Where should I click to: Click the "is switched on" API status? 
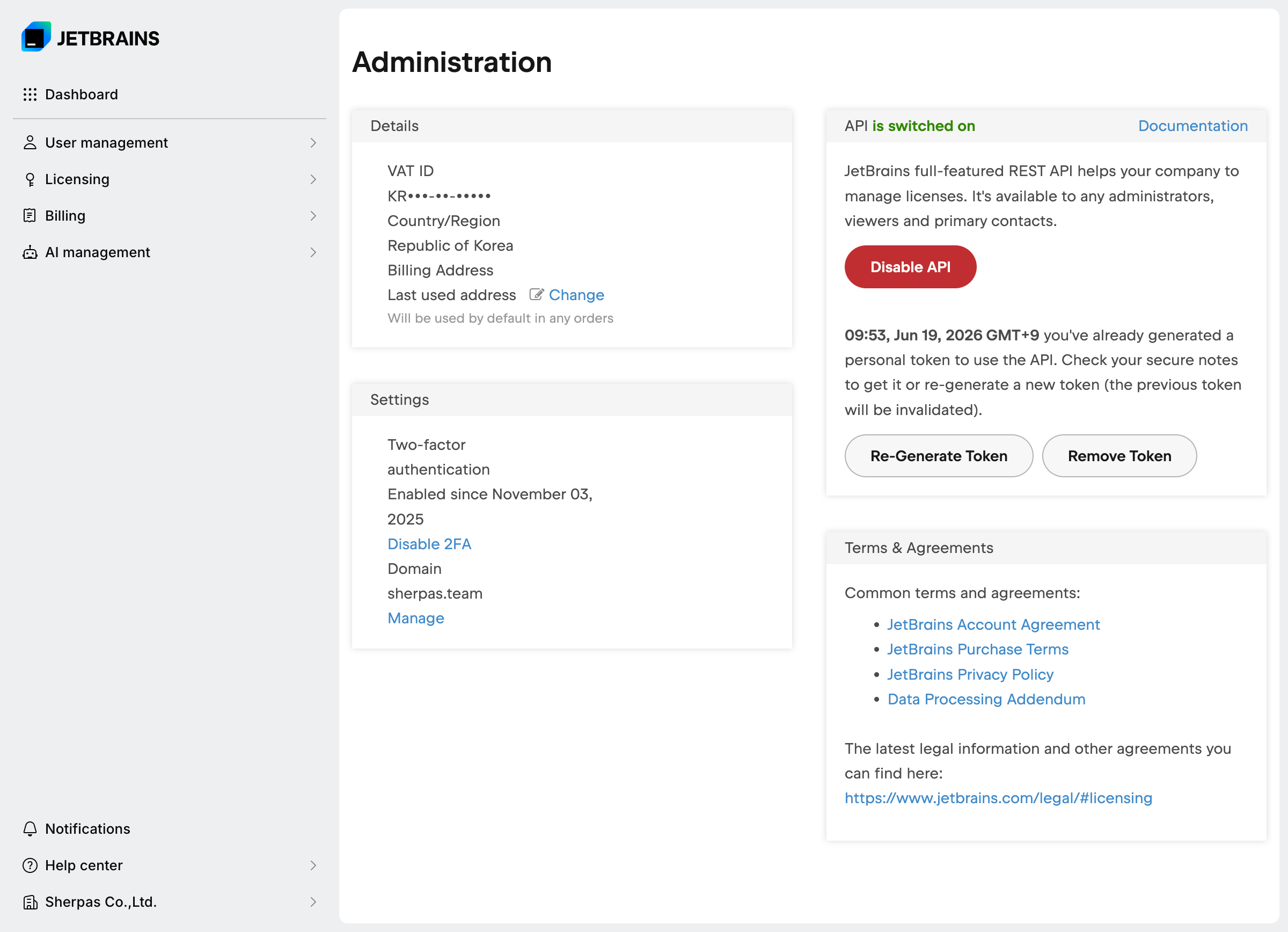pyautogui.click(x=924, y=126)
